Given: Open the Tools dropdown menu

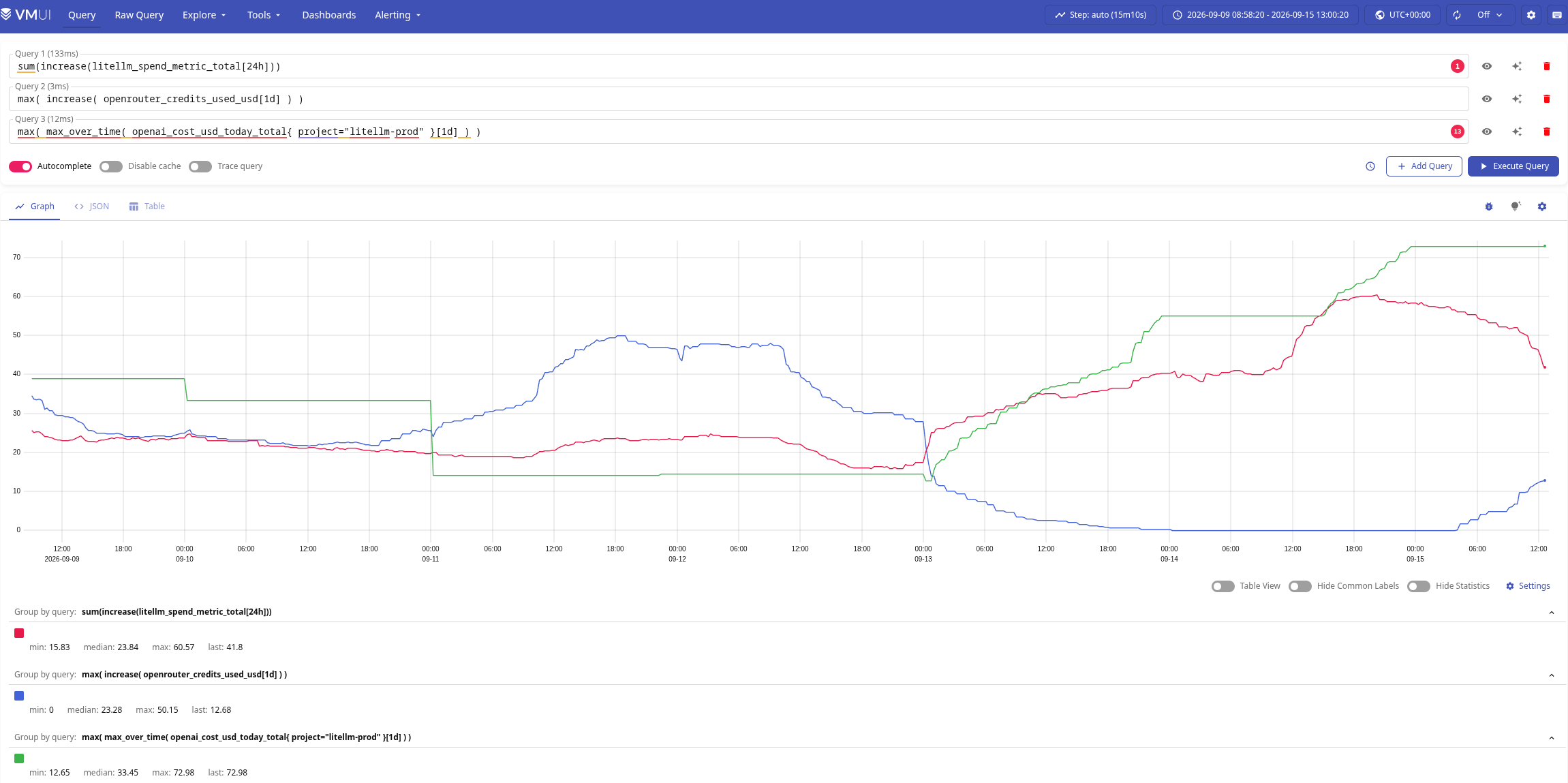Looking at the screenshot, I should point(264,15).
